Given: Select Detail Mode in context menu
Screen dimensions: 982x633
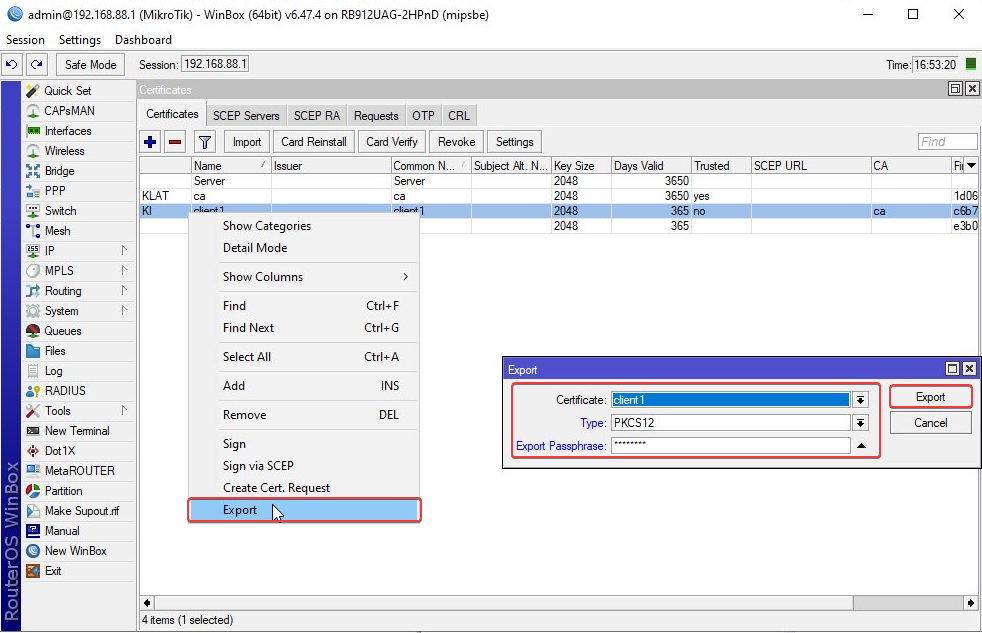Looking at the screenshot, I should tap(304, 248).
